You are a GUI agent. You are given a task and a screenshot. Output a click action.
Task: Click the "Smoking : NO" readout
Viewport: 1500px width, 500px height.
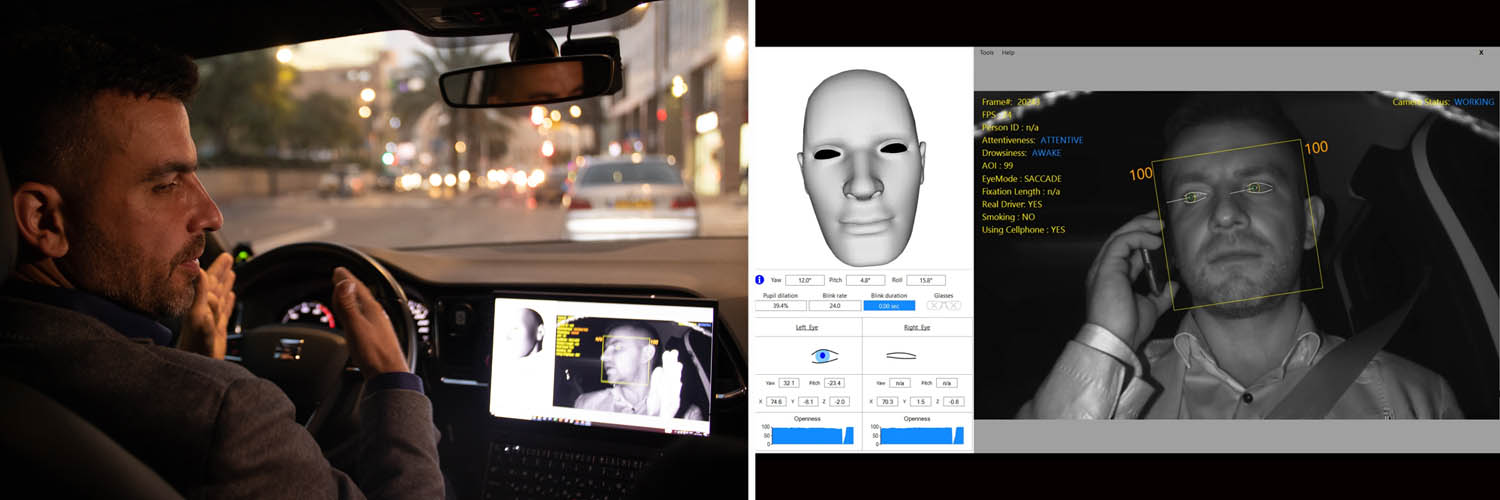tap(1010, 216)
